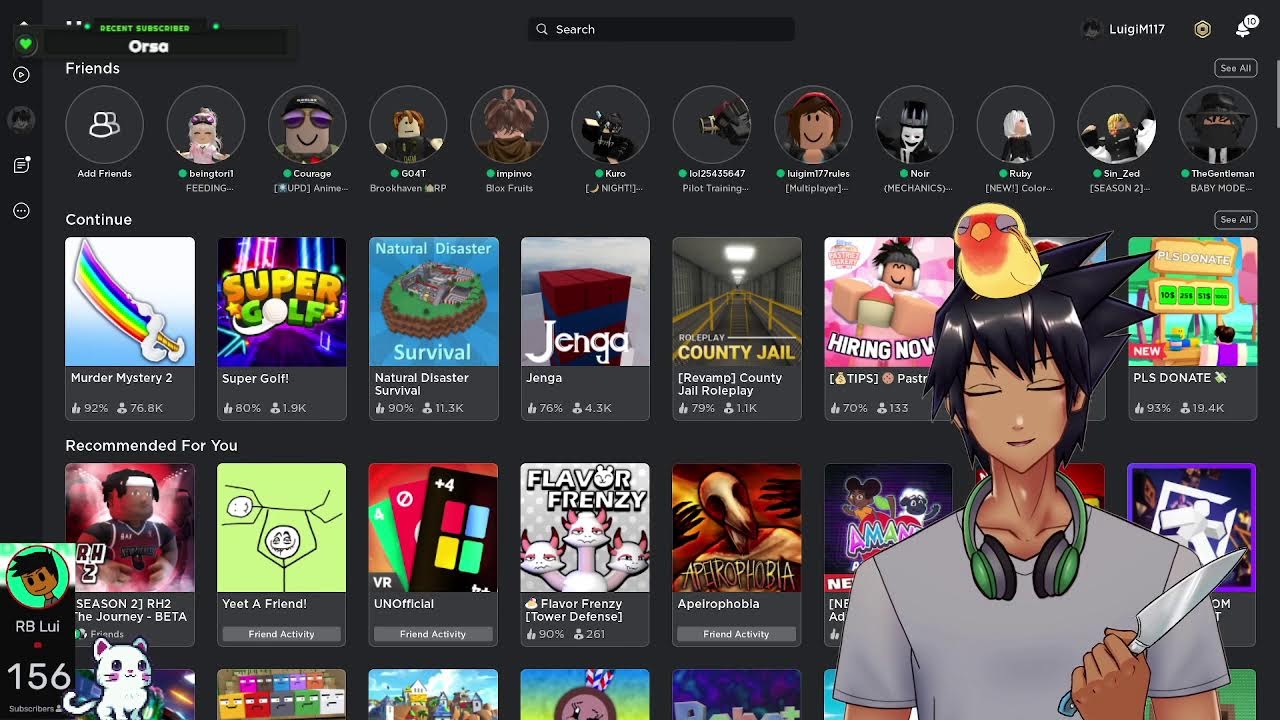1280x720 pixels.
Task: Open friend Courage's avatar
Action: point(307,125)
